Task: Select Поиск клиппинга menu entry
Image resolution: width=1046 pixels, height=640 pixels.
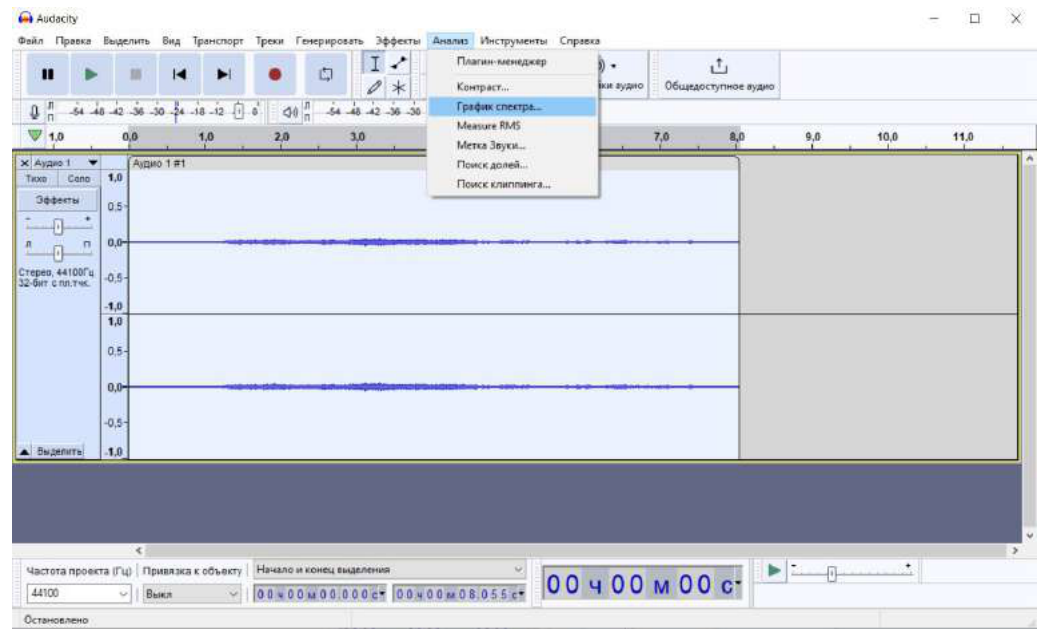Action: [512, 184]
